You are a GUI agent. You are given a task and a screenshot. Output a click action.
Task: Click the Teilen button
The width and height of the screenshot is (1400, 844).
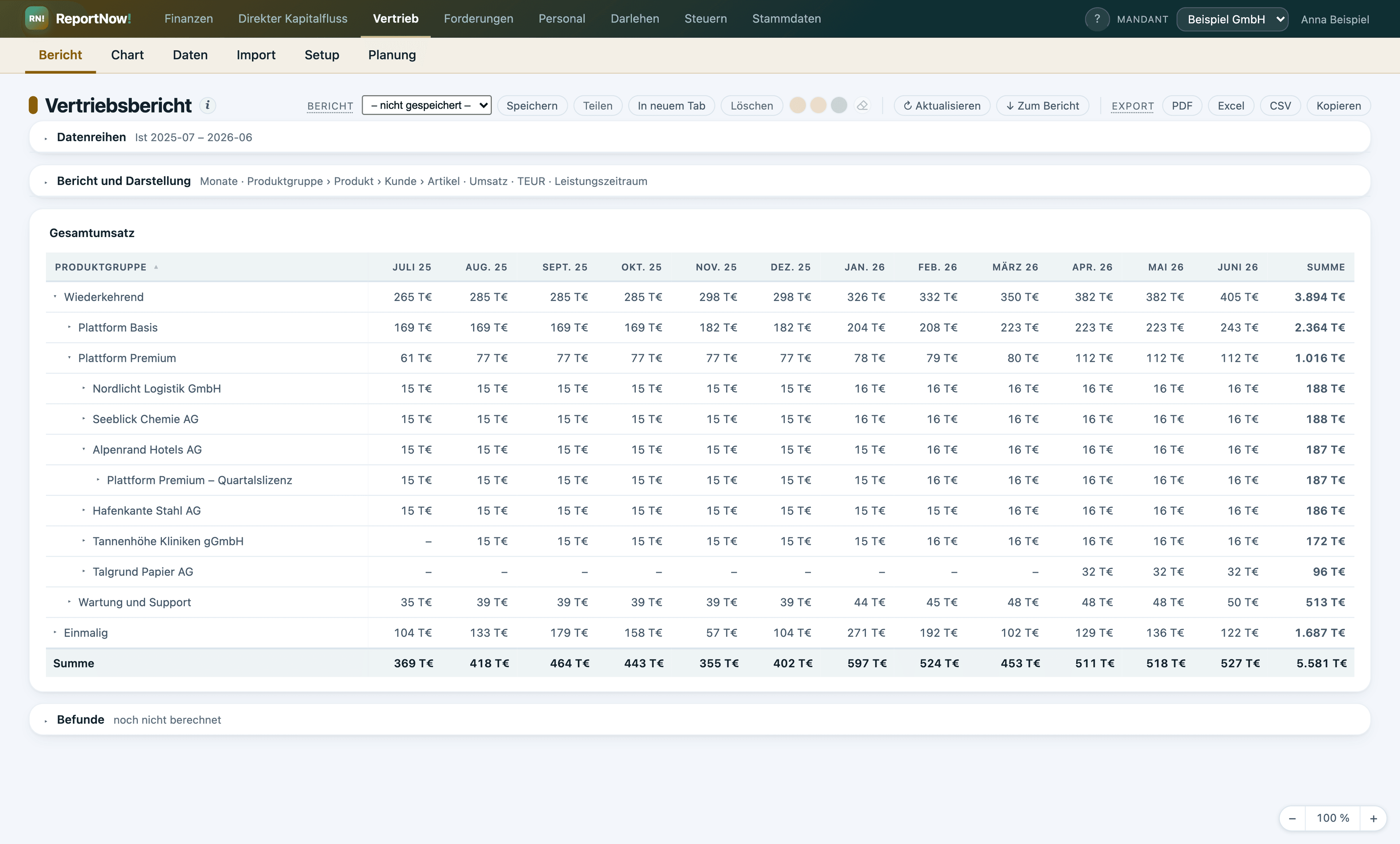tap(598, 106)
